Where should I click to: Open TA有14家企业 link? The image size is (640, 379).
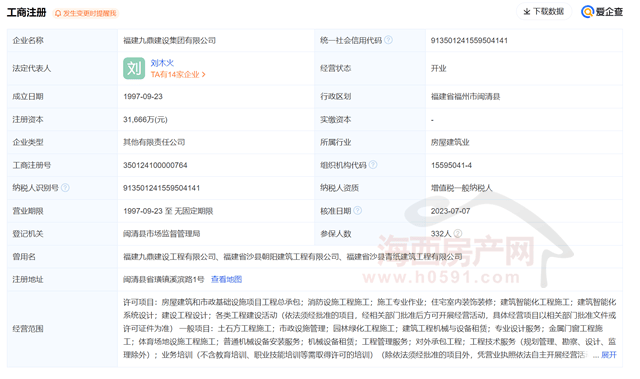pyautogui.click(x=178, y=74)
